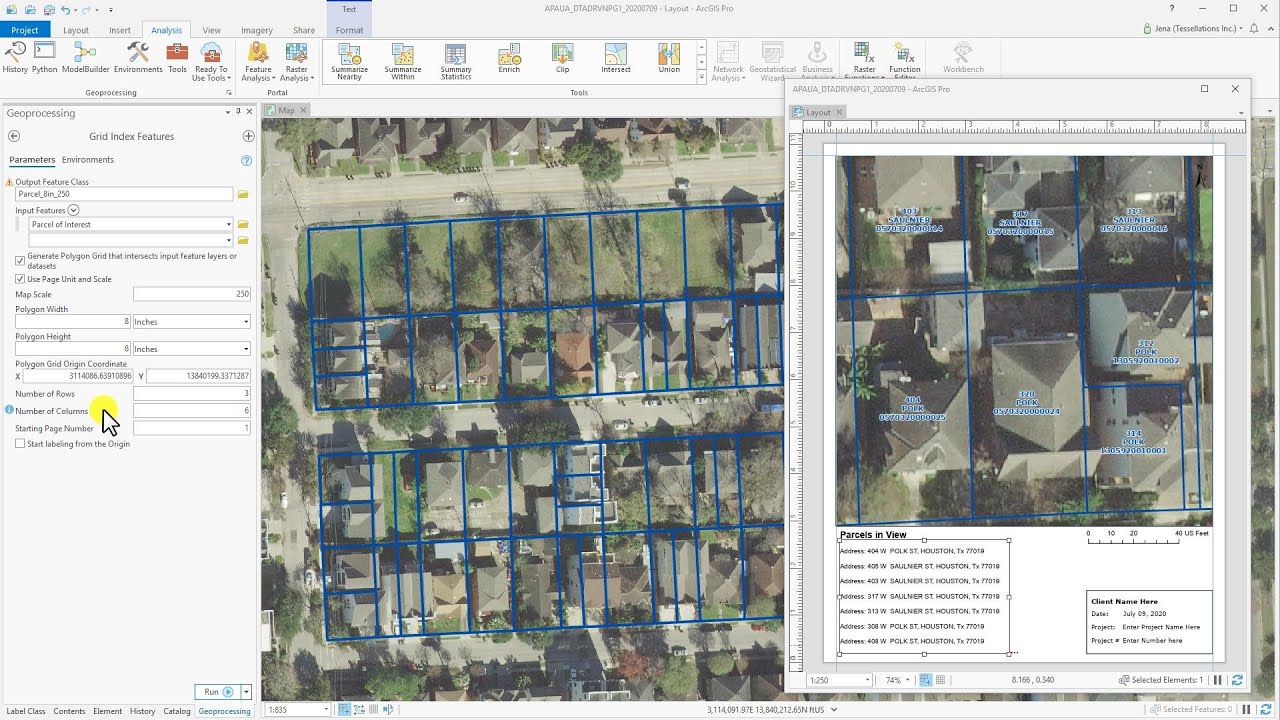Open the Python window
This screenshot has height=720, width=1280.
click(x=45, y=58)
